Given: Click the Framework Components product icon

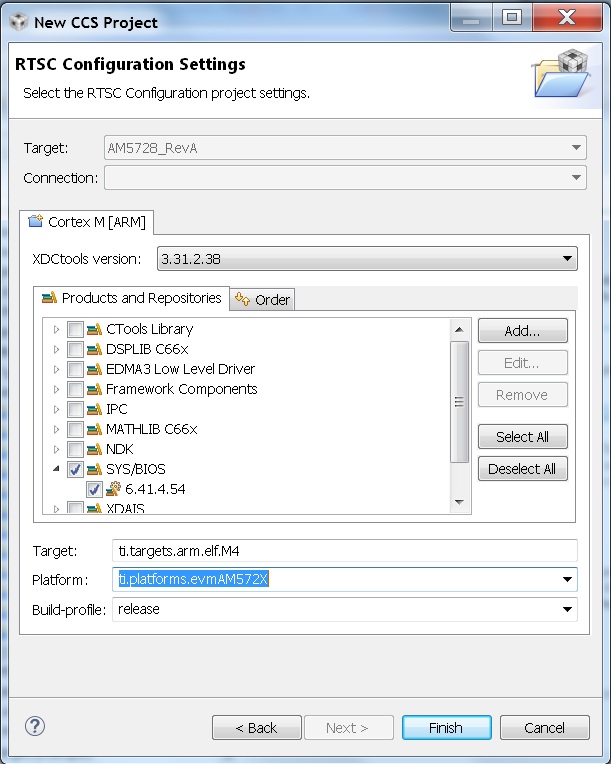Looking at the screenshot, I should click(x=95, y=389).
